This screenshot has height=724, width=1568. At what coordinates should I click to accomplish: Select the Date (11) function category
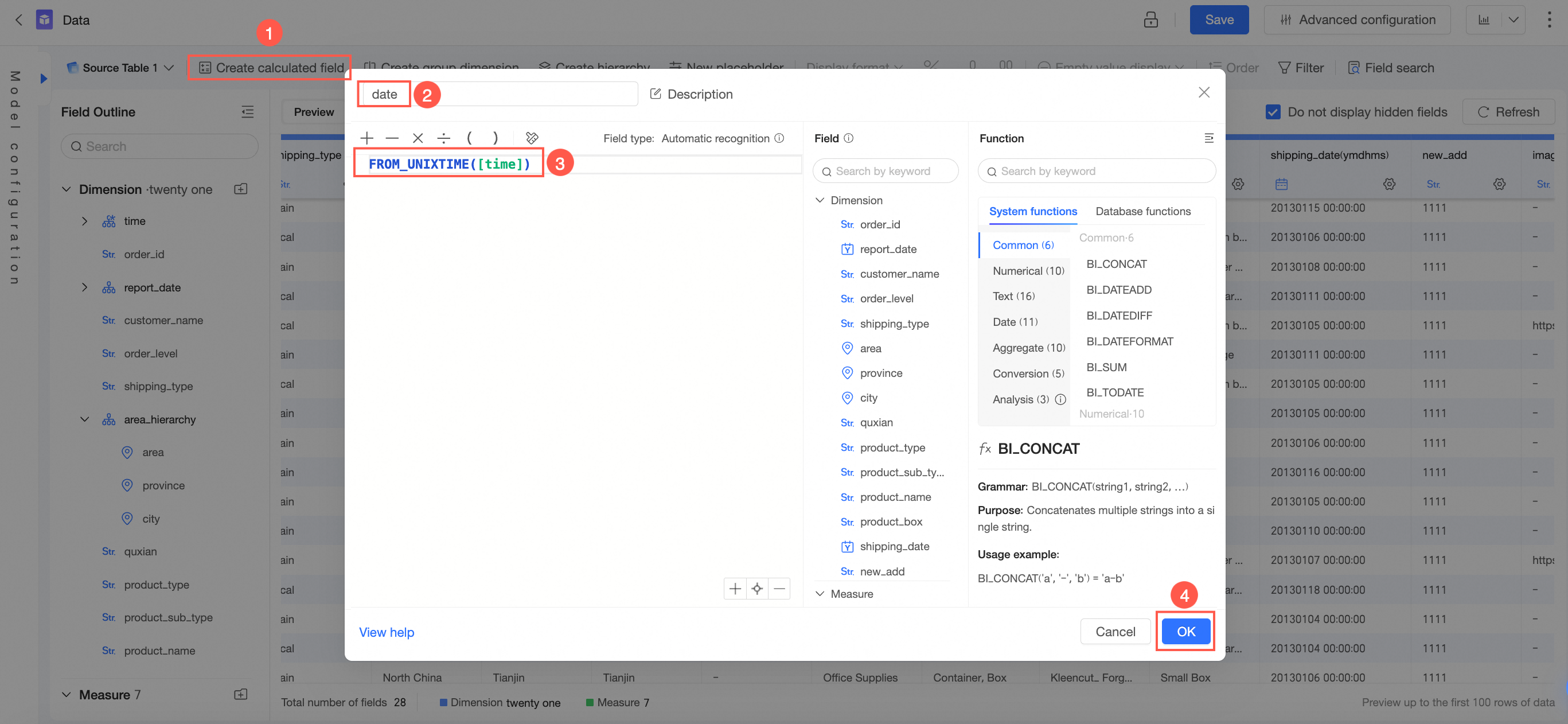point(1015,322)
